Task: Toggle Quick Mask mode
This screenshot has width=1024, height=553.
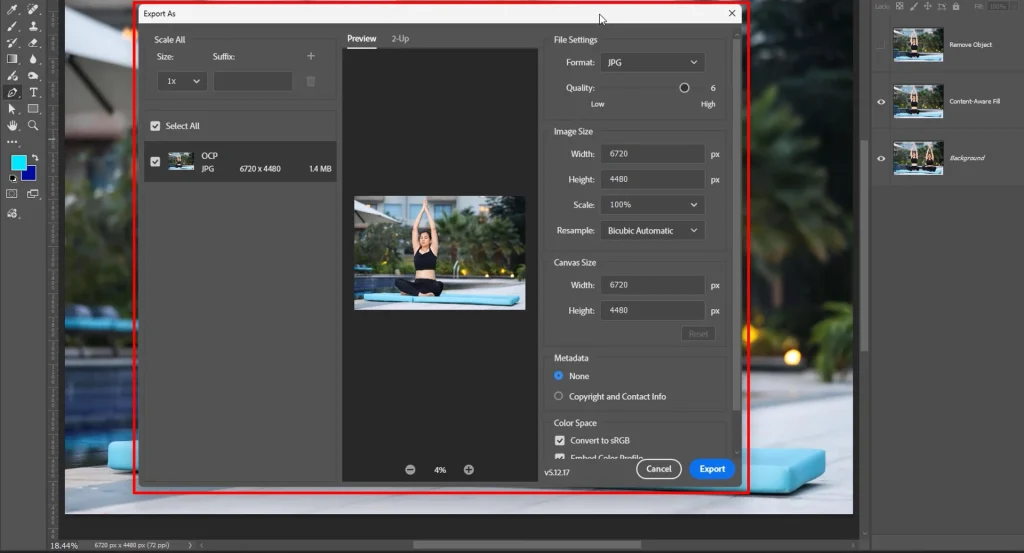Action: (x=12, y=194)
